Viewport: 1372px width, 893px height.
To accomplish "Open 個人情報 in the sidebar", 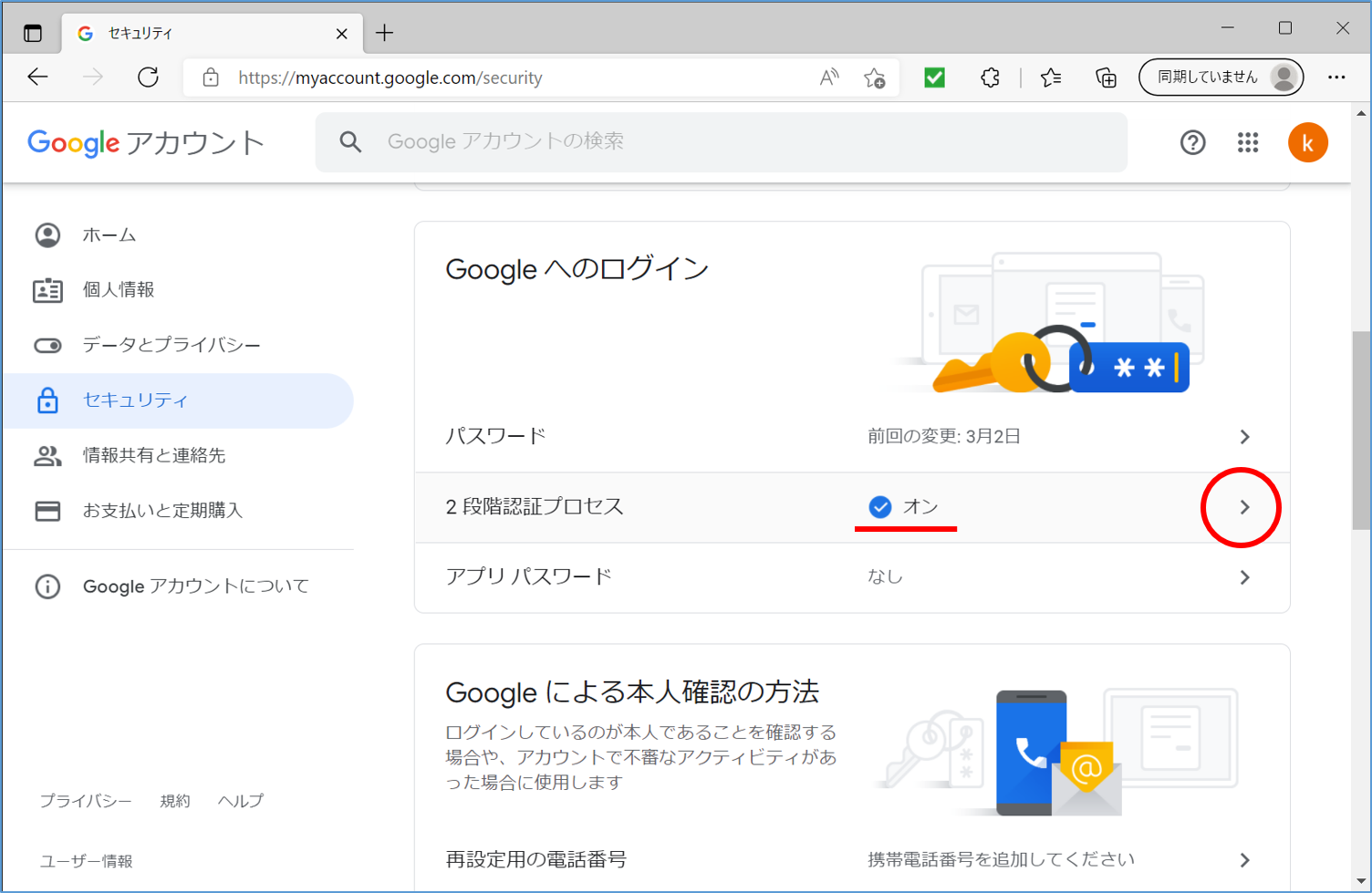I will click(x=178, y=290).
